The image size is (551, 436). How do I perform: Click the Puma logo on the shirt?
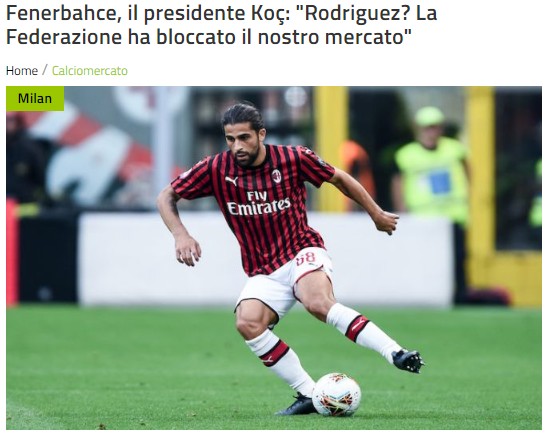[x=231, y=181]
